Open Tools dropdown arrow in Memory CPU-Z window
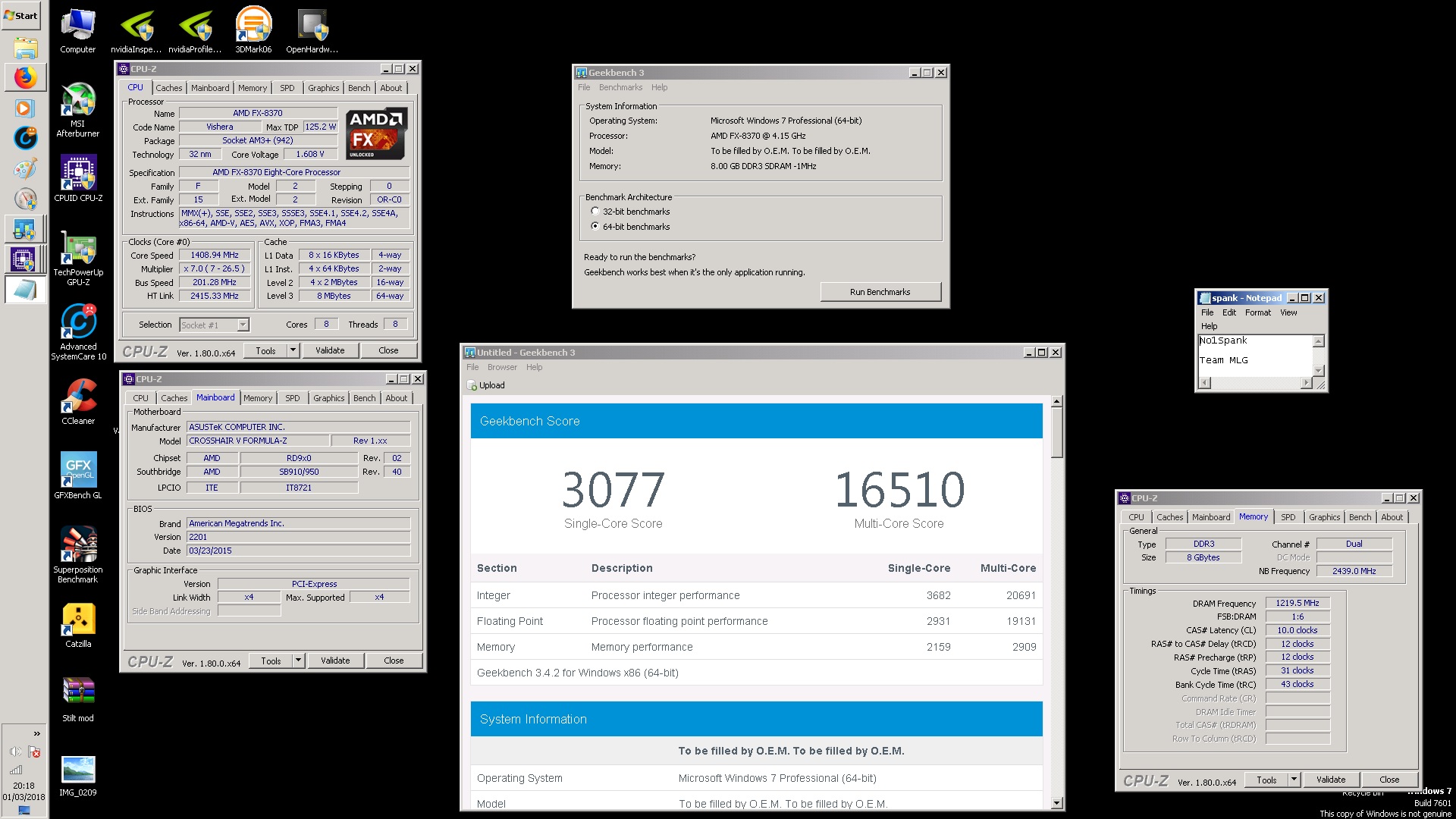The height and width of the screenshot is (819, 1456). click(1294, 780)
